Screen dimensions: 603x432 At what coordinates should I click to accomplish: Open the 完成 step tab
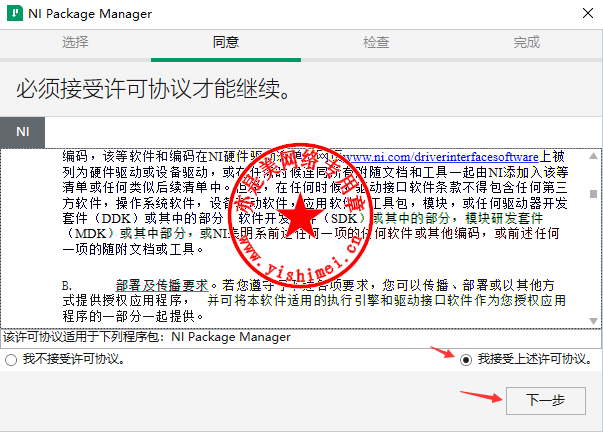pos(527,42)
